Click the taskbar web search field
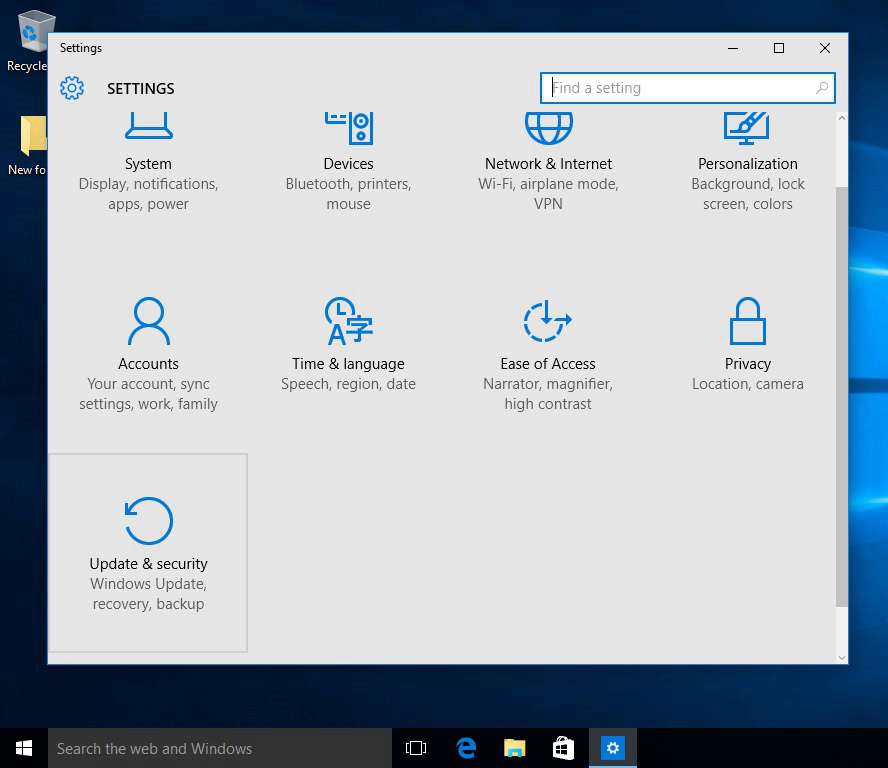This screenshot has height=768, width=888. pyautogui.click(x=220, y=747)
